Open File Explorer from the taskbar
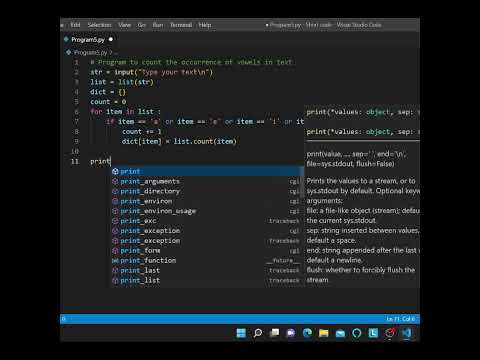The height and width of the screenshot is (360, 480). (x=324, y=333)
